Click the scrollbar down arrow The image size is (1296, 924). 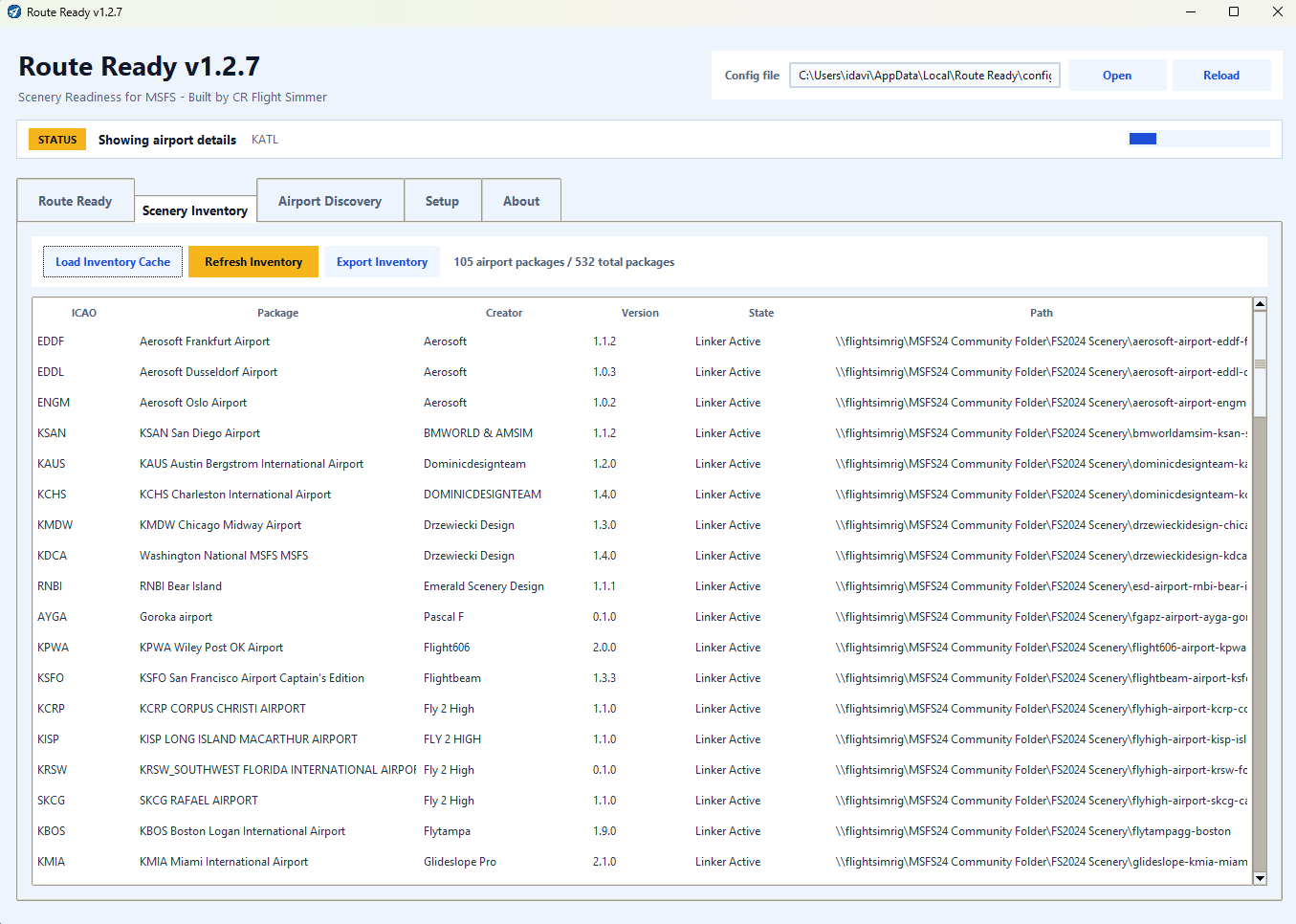click(x=1260, y=878)
